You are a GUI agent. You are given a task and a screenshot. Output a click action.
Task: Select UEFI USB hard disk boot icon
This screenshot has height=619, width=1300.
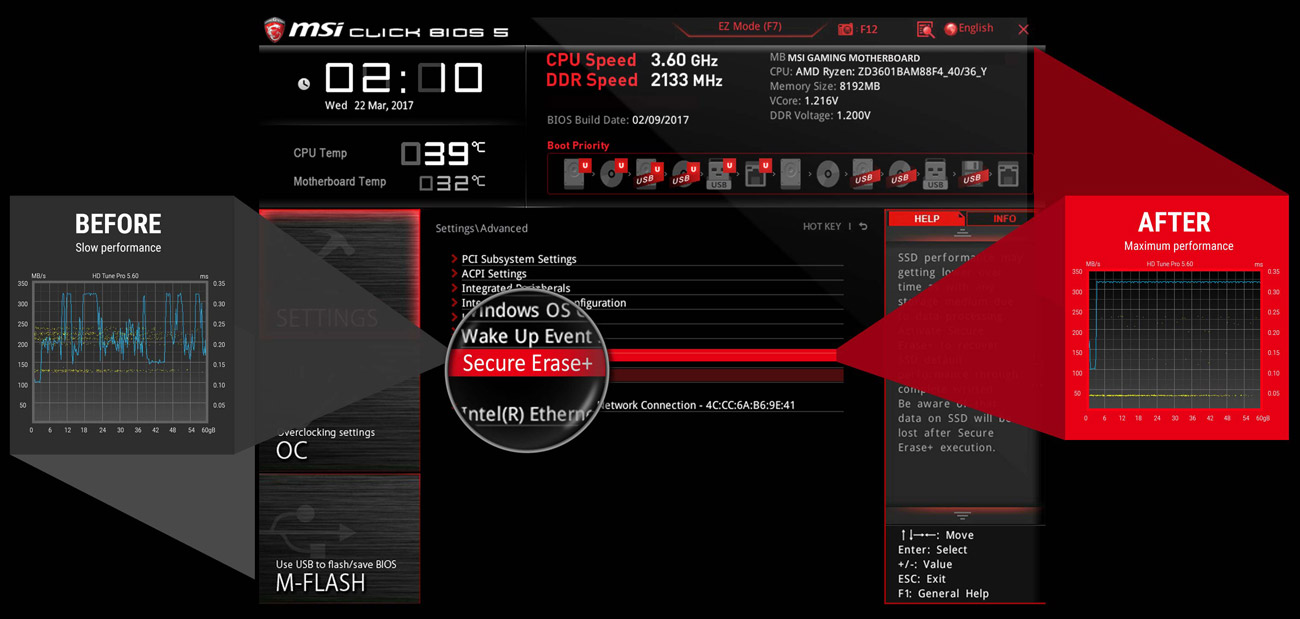point(648,173)
